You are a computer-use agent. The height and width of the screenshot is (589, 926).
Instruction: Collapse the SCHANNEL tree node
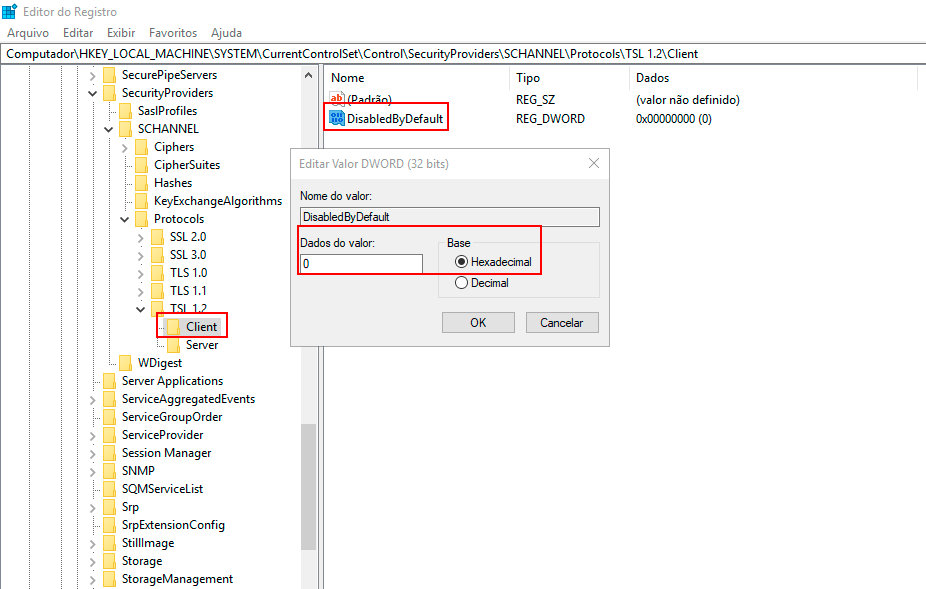pyautogui.click(x=109, y=129)
